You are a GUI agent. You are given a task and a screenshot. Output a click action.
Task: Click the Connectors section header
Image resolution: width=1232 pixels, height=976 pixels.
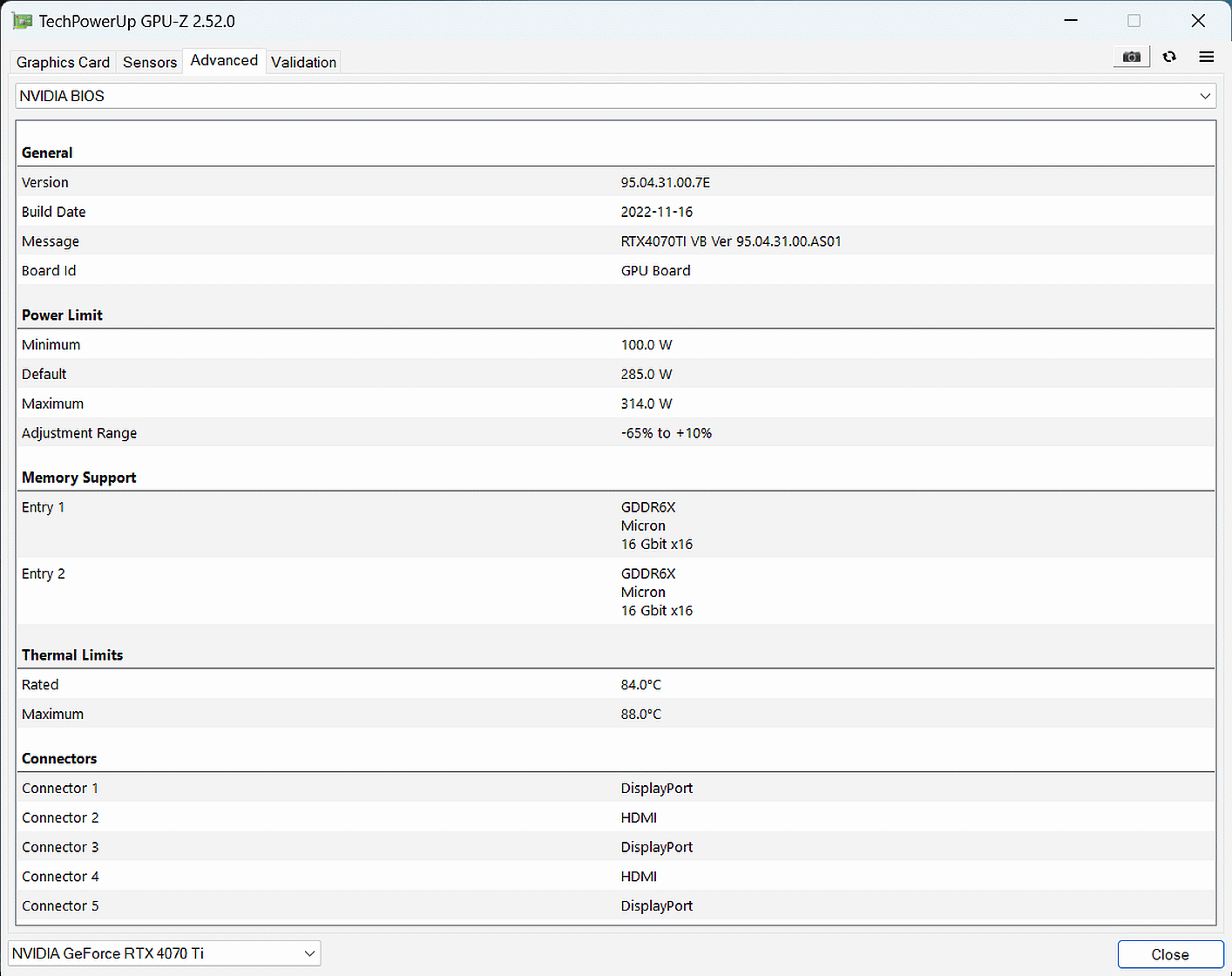[59, 759]
